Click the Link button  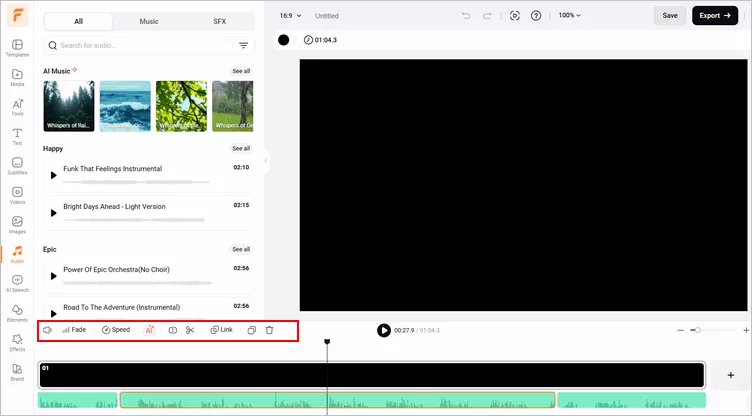coord(222,330)
